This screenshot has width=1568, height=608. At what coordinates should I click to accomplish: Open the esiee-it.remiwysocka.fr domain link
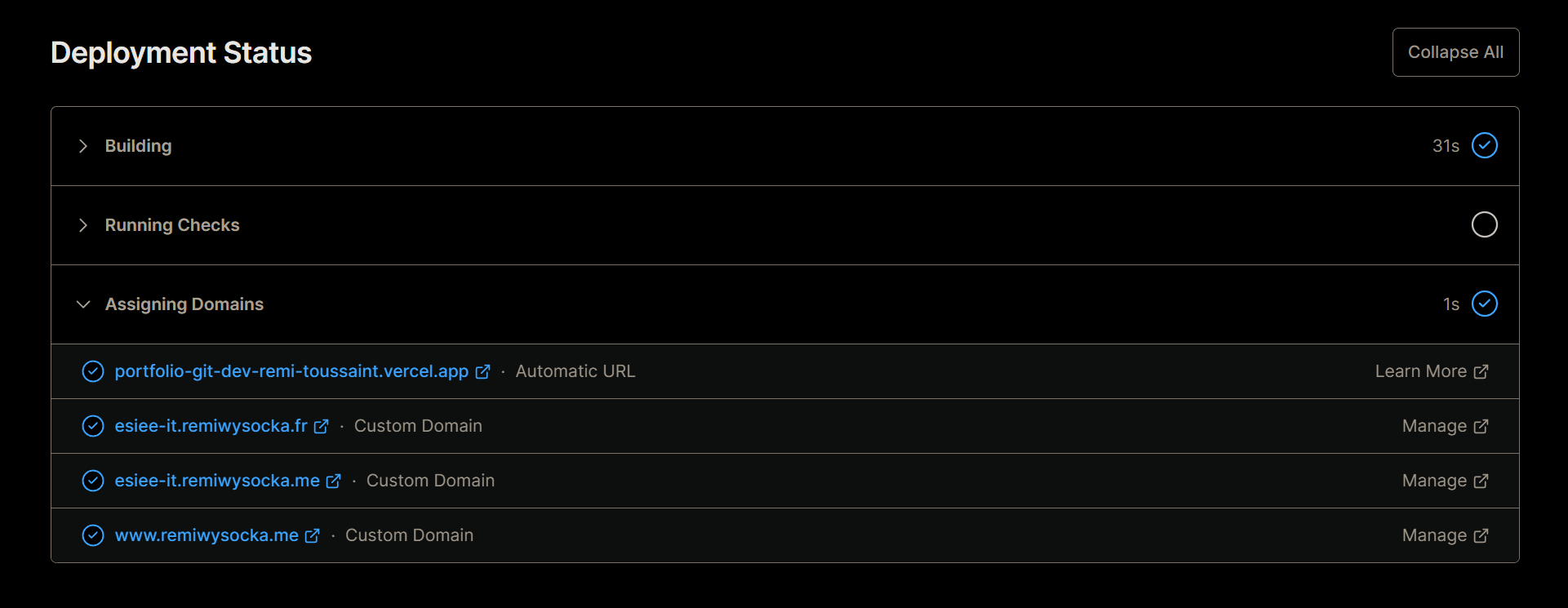[211, 426]
